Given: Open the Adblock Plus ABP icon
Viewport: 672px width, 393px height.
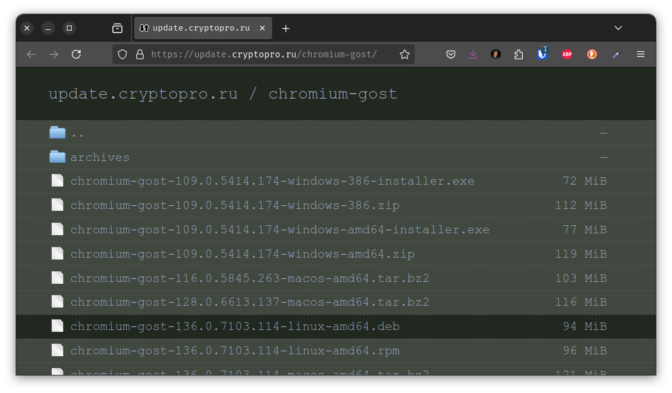Looking at the screenshot, I should click(x=567, y=54).
